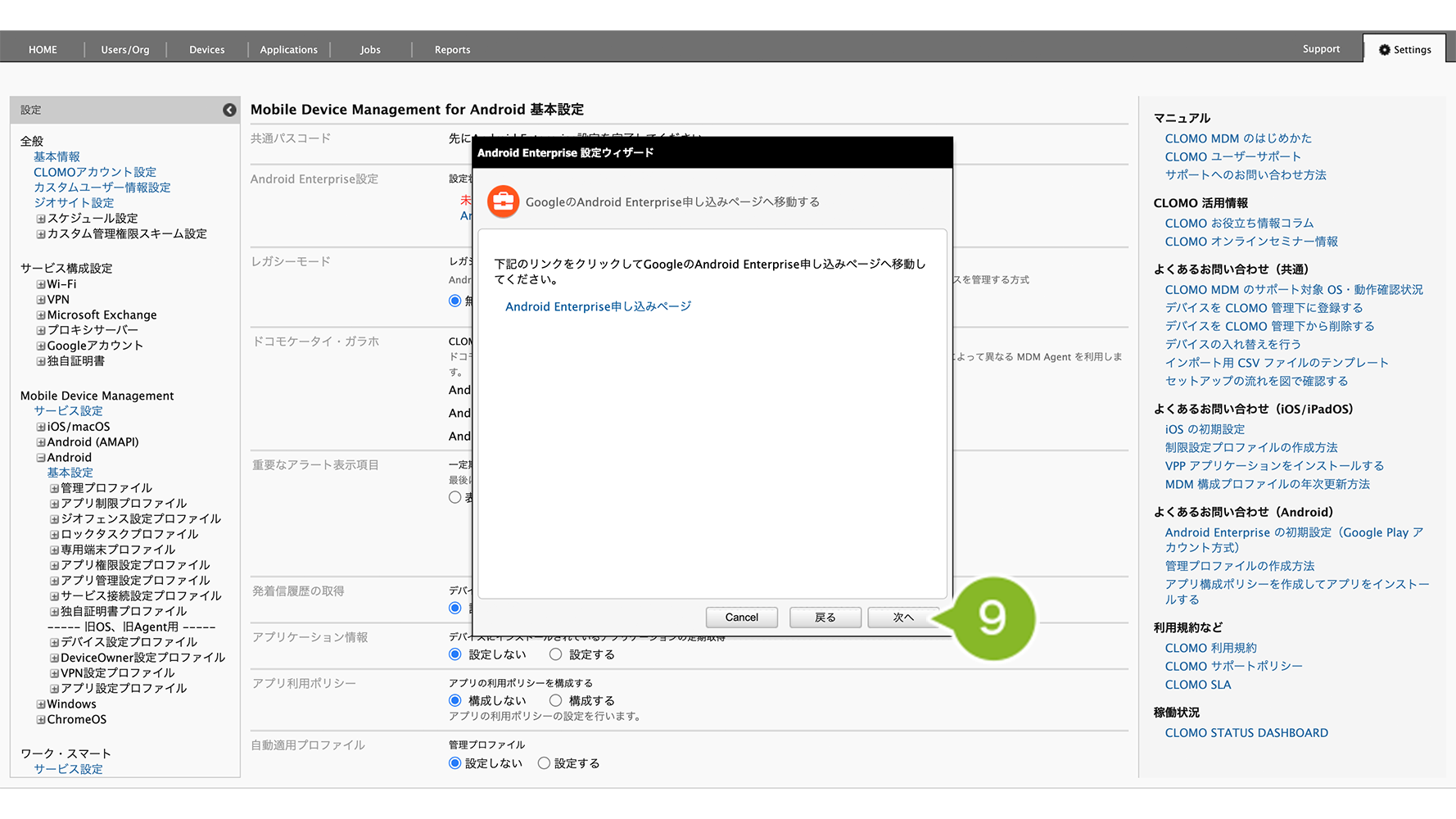The width and height of the screenshot is (1456, 819).
Task: Expand the スケジュール設定 tree node
Action: (41, 219)
